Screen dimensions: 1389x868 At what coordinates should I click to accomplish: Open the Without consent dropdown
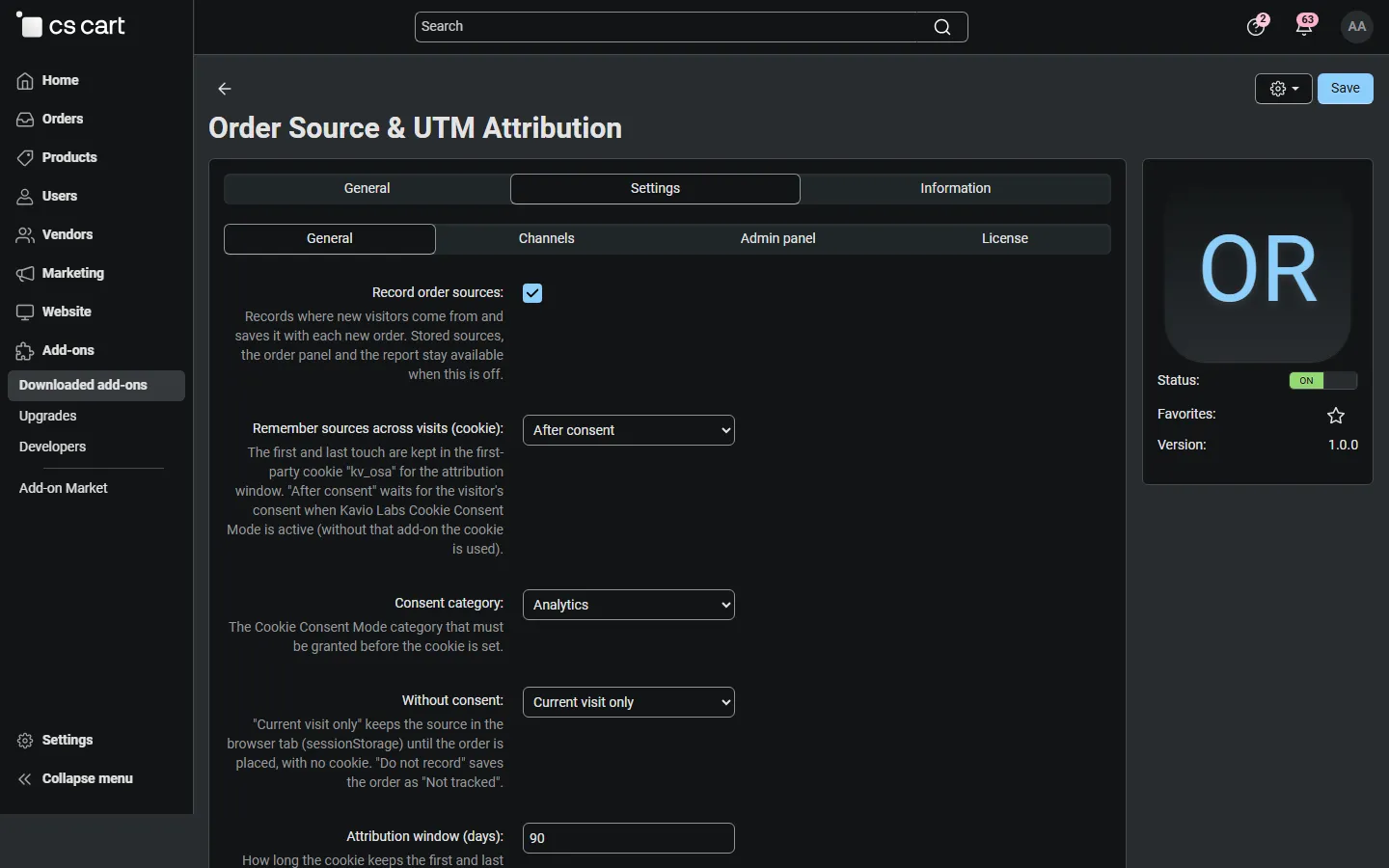(629, 702)
